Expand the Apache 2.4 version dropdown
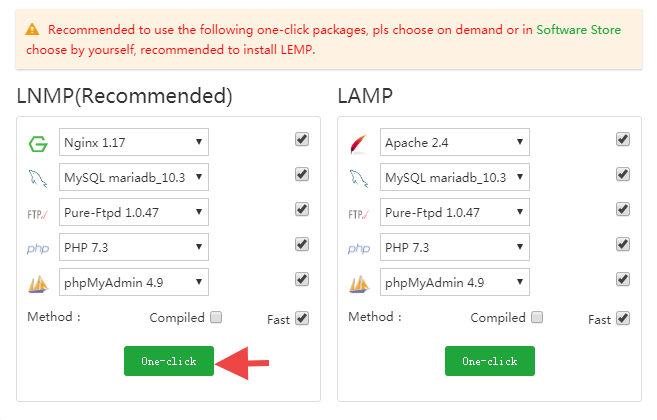This screenshot has height=420, width=657. pyautogui.click(x=455, y=142)
